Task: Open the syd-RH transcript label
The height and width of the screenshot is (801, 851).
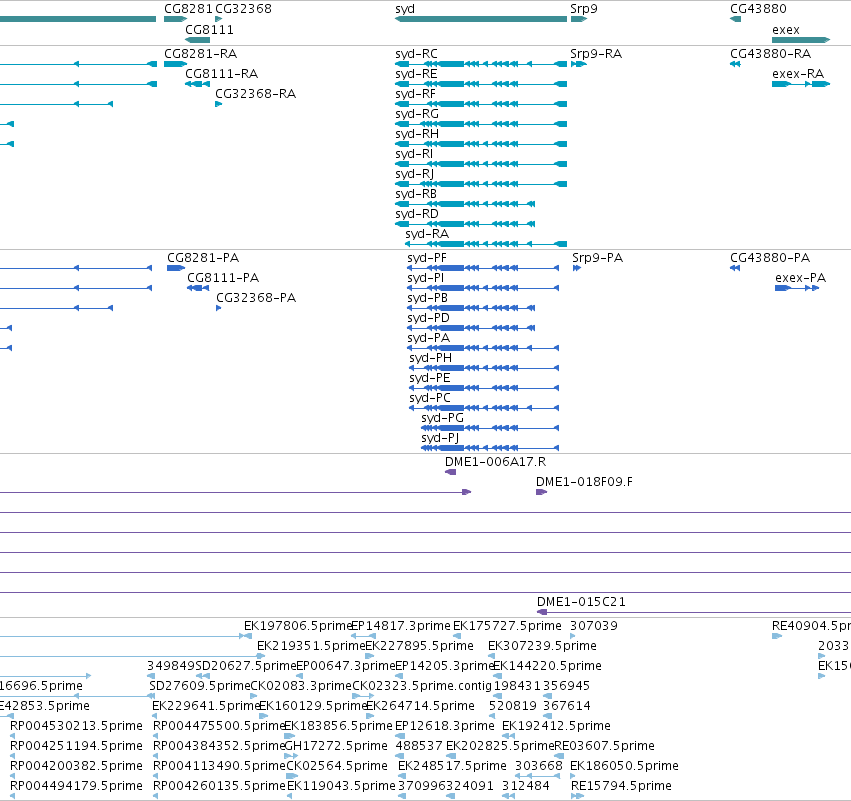Action: (417, 135)
